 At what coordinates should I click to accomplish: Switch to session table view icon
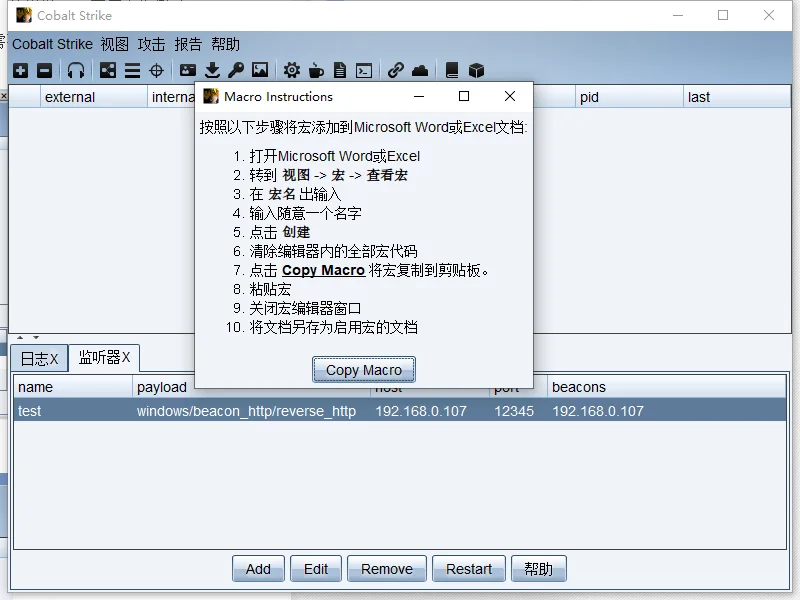132,70
